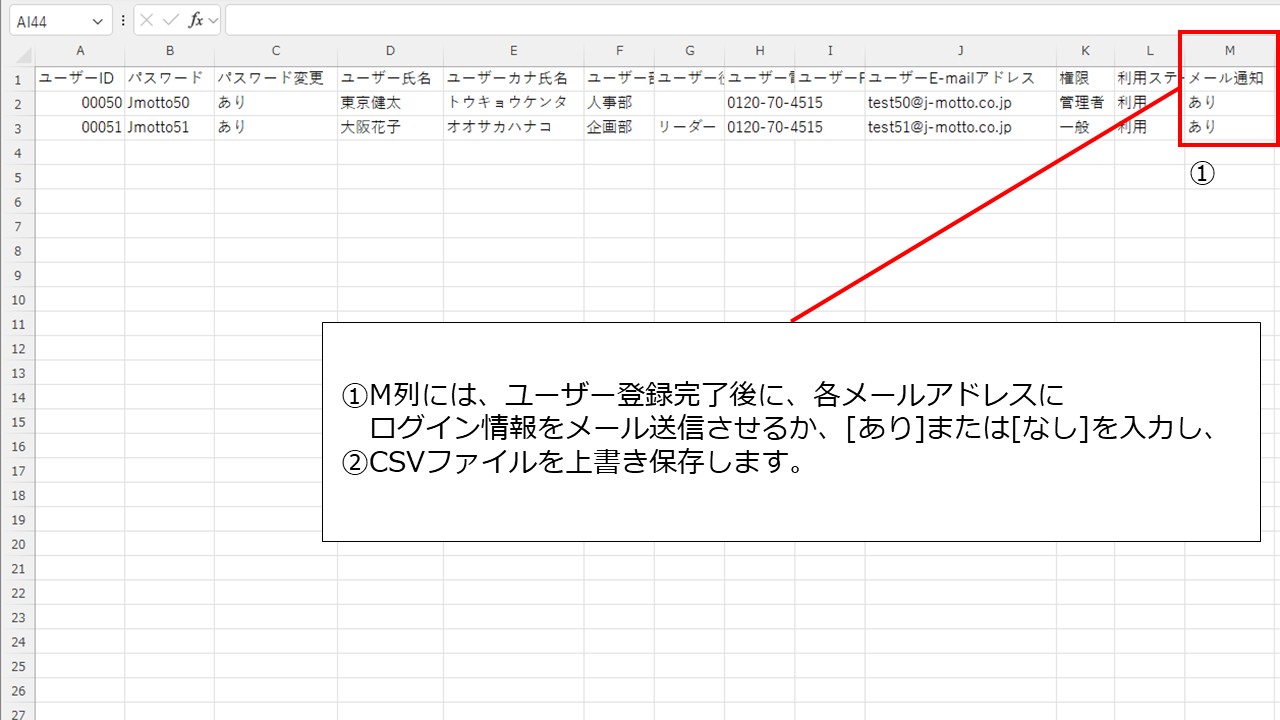Select column G header
The width and height of the screenshot is (1280, 720).
click(690, 51)
